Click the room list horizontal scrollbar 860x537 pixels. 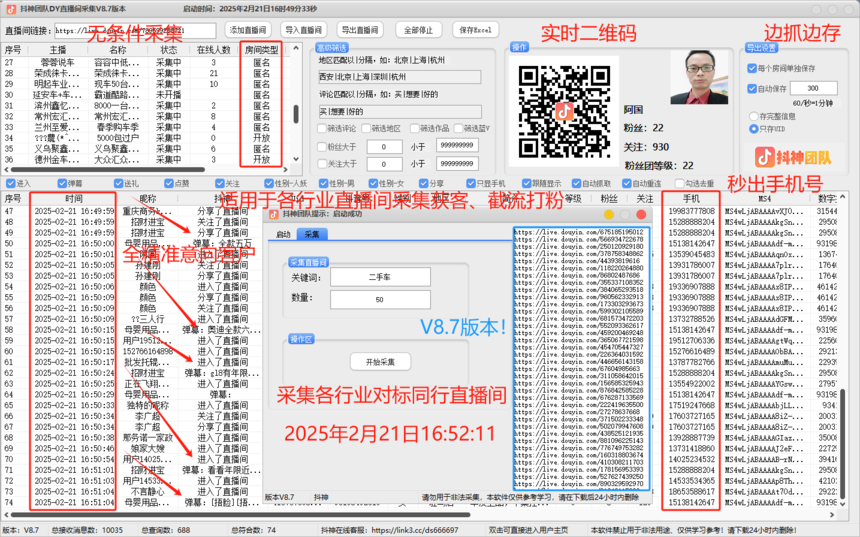[x=108, y=169]
